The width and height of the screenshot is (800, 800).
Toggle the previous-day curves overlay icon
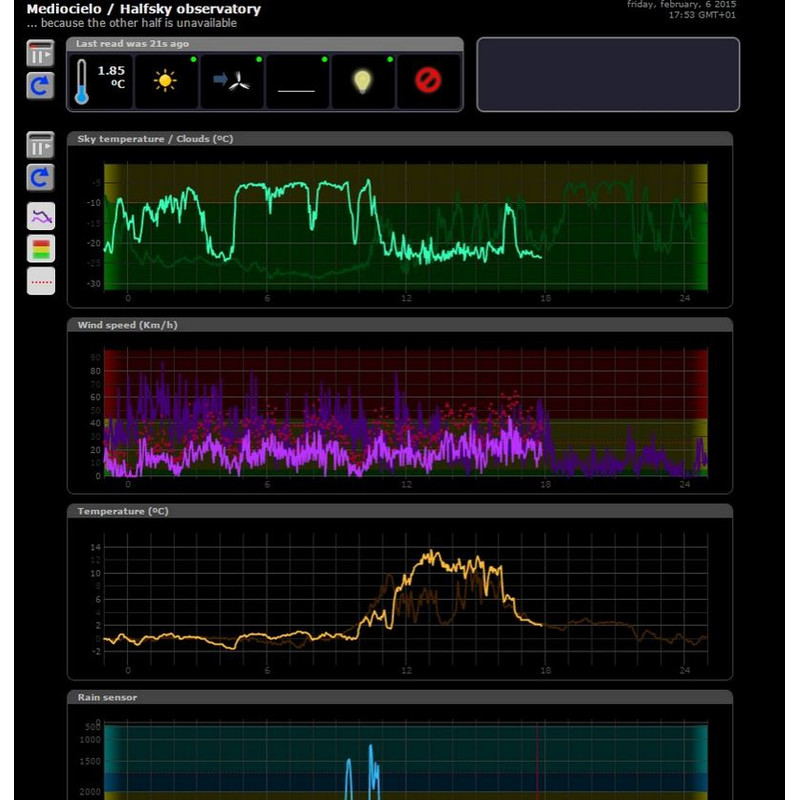41,216
